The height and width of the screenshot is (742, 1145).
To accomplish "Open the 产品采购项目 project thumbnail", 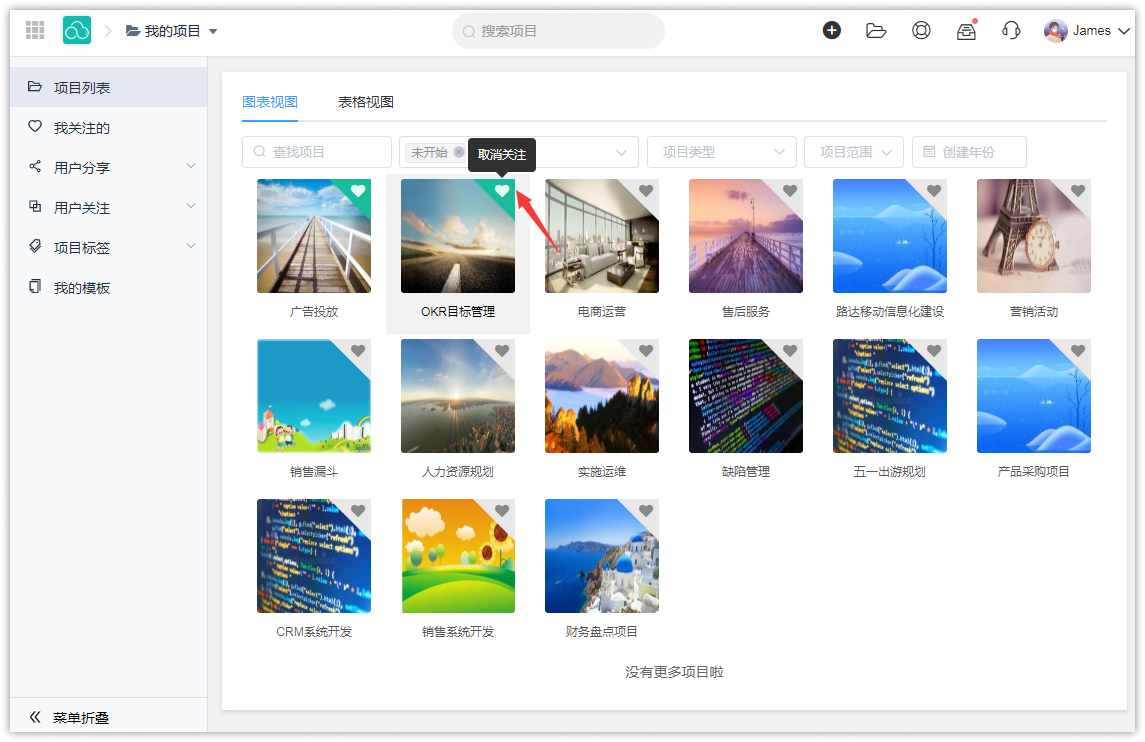I will coord(1033,396).
